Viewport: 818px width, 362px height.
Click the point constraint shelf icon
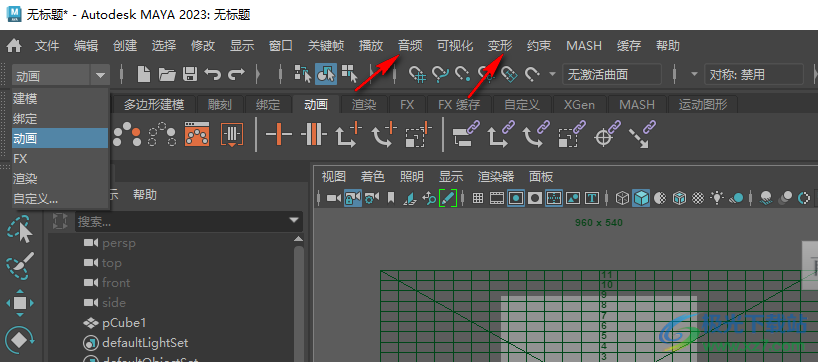point(501,135)
